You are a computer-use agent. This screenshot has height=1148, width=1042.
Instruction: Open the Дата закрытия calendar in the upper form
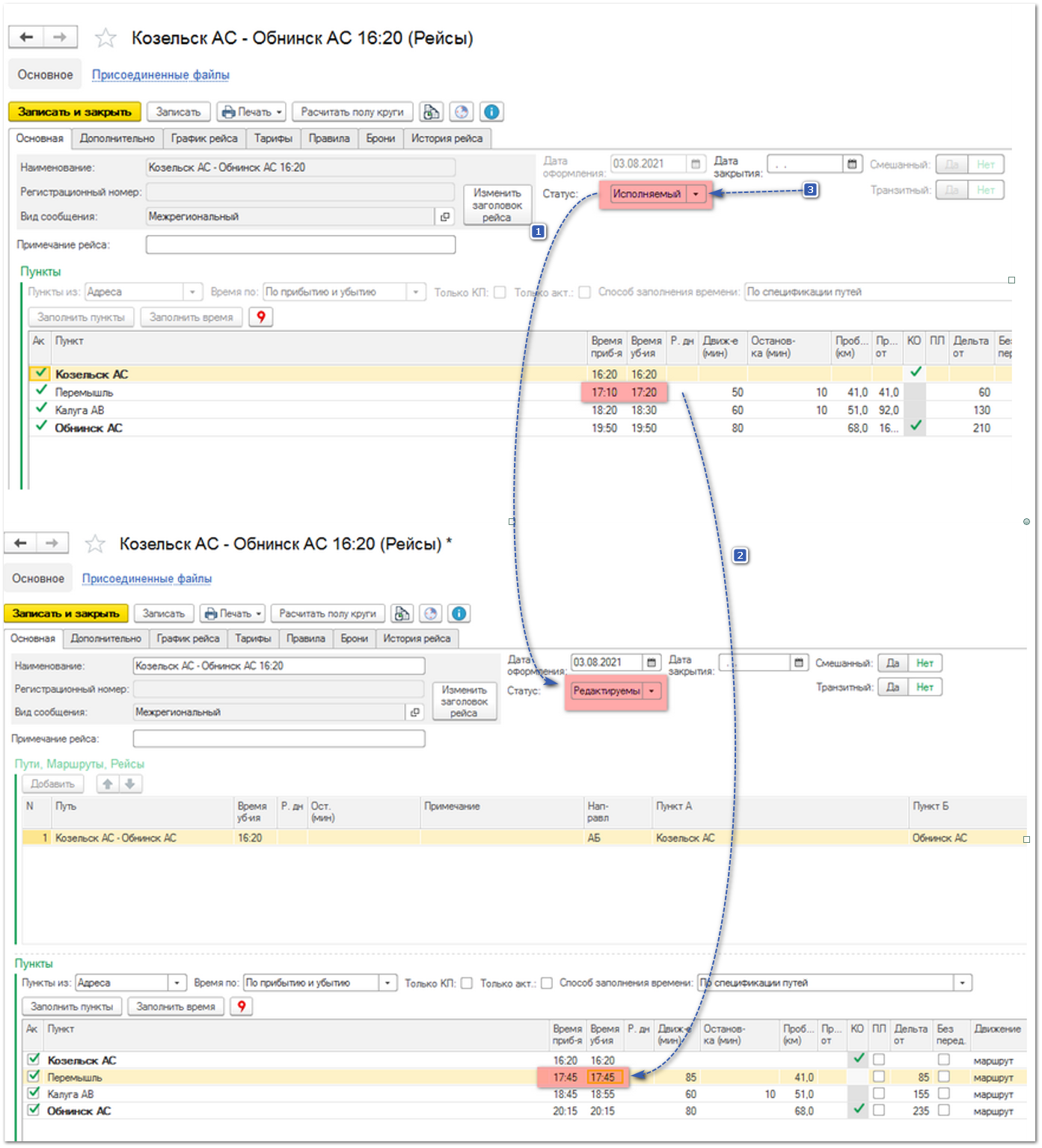coord(851,164)
